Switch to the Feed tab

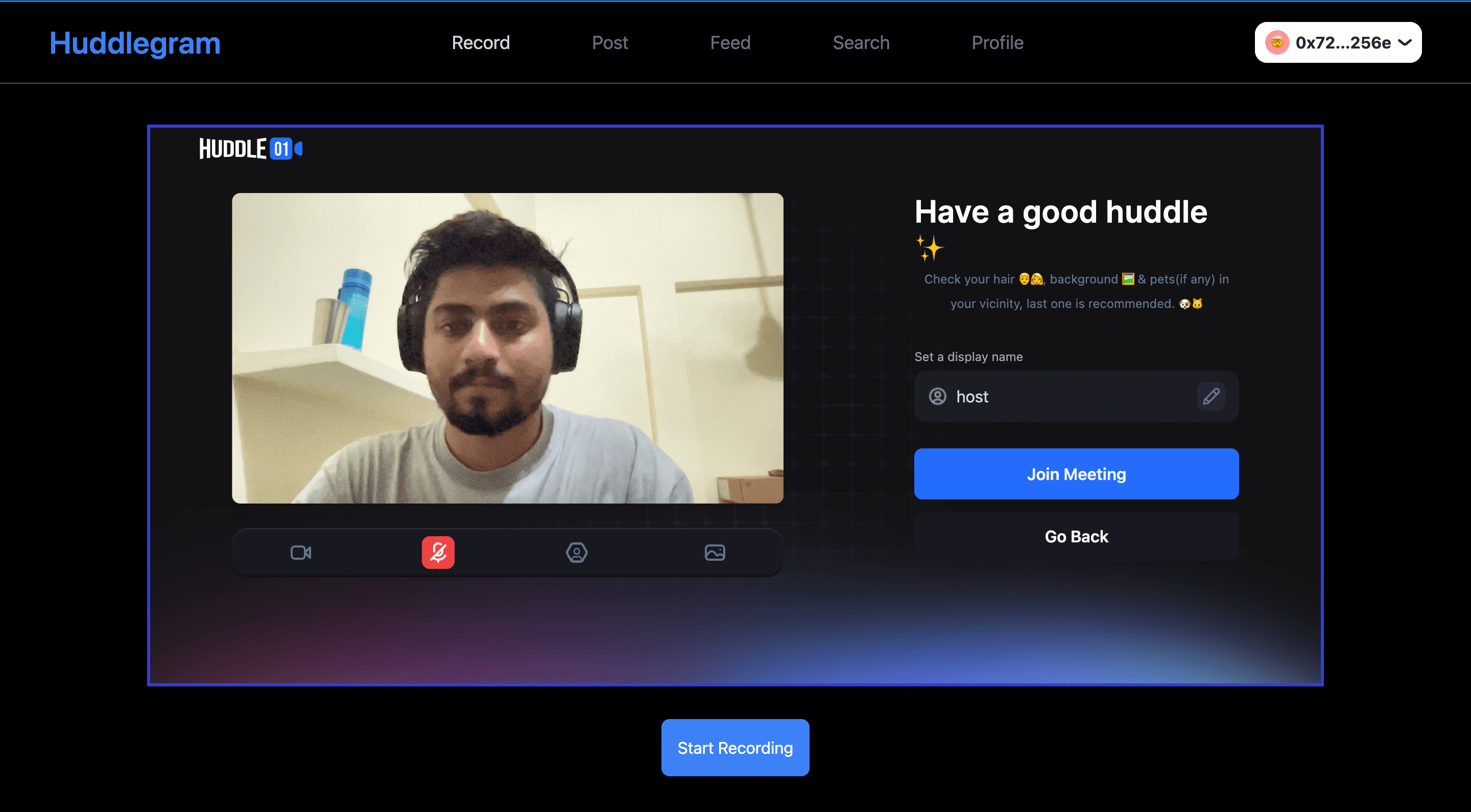tap(730, 43)
